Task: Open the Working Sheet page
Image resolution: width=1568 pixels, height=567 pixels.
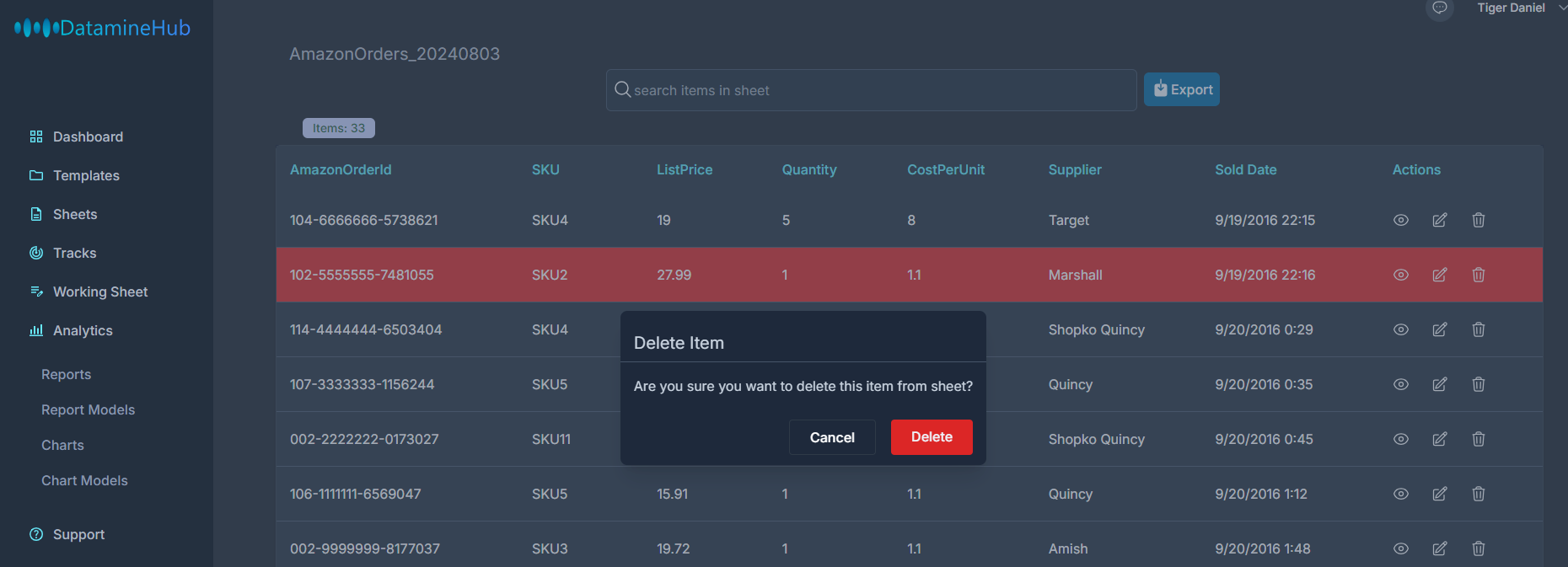Action: [x=89, y=292]
